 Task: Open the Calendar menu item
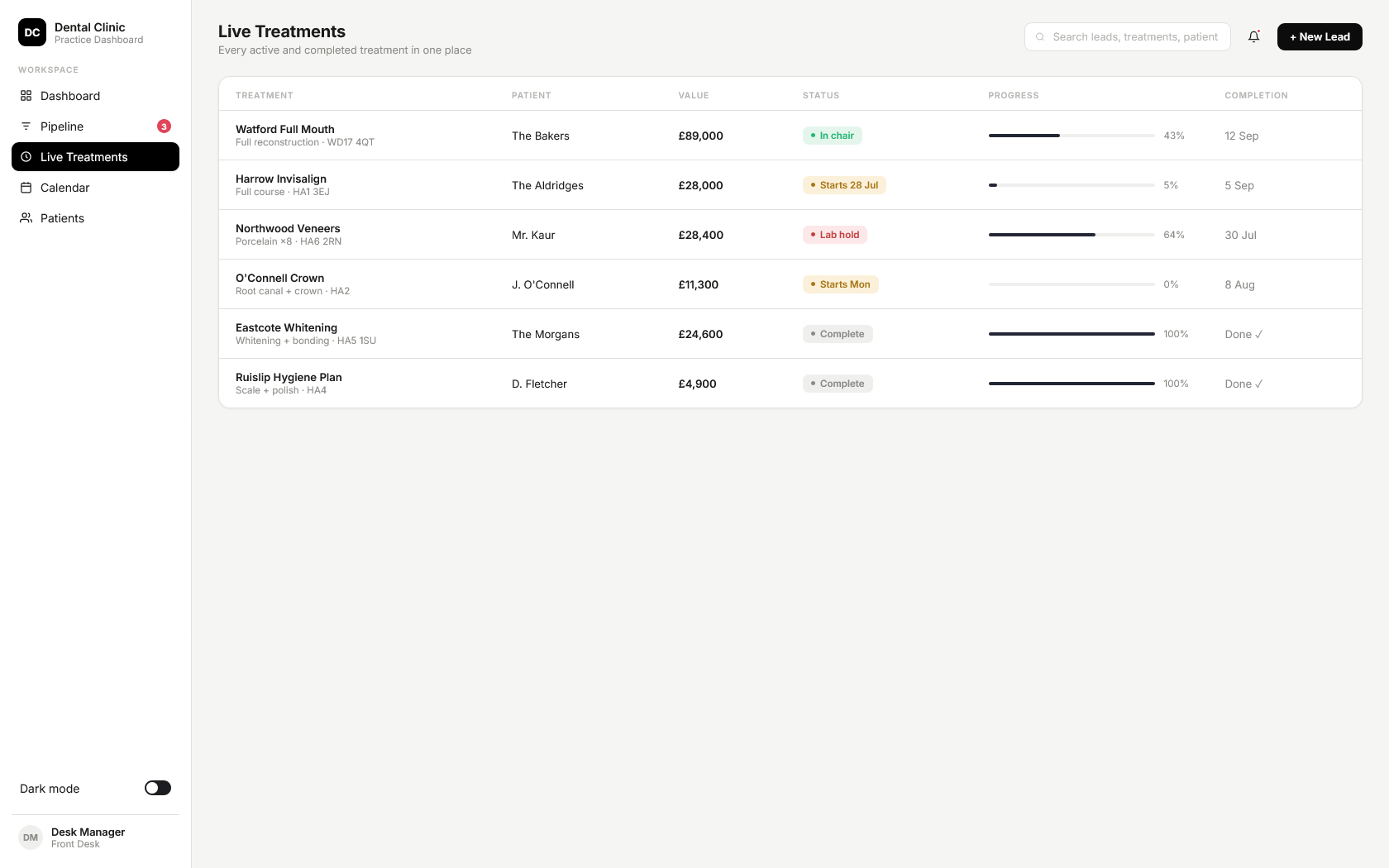point(95,188)
